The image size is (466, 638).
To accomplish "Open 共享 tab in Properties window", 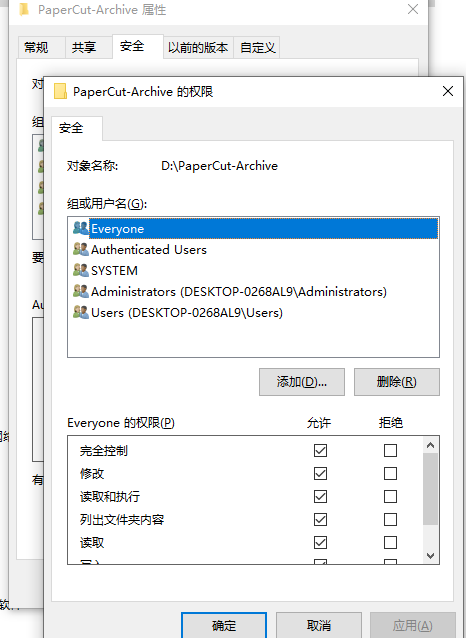I will (89, 48).
